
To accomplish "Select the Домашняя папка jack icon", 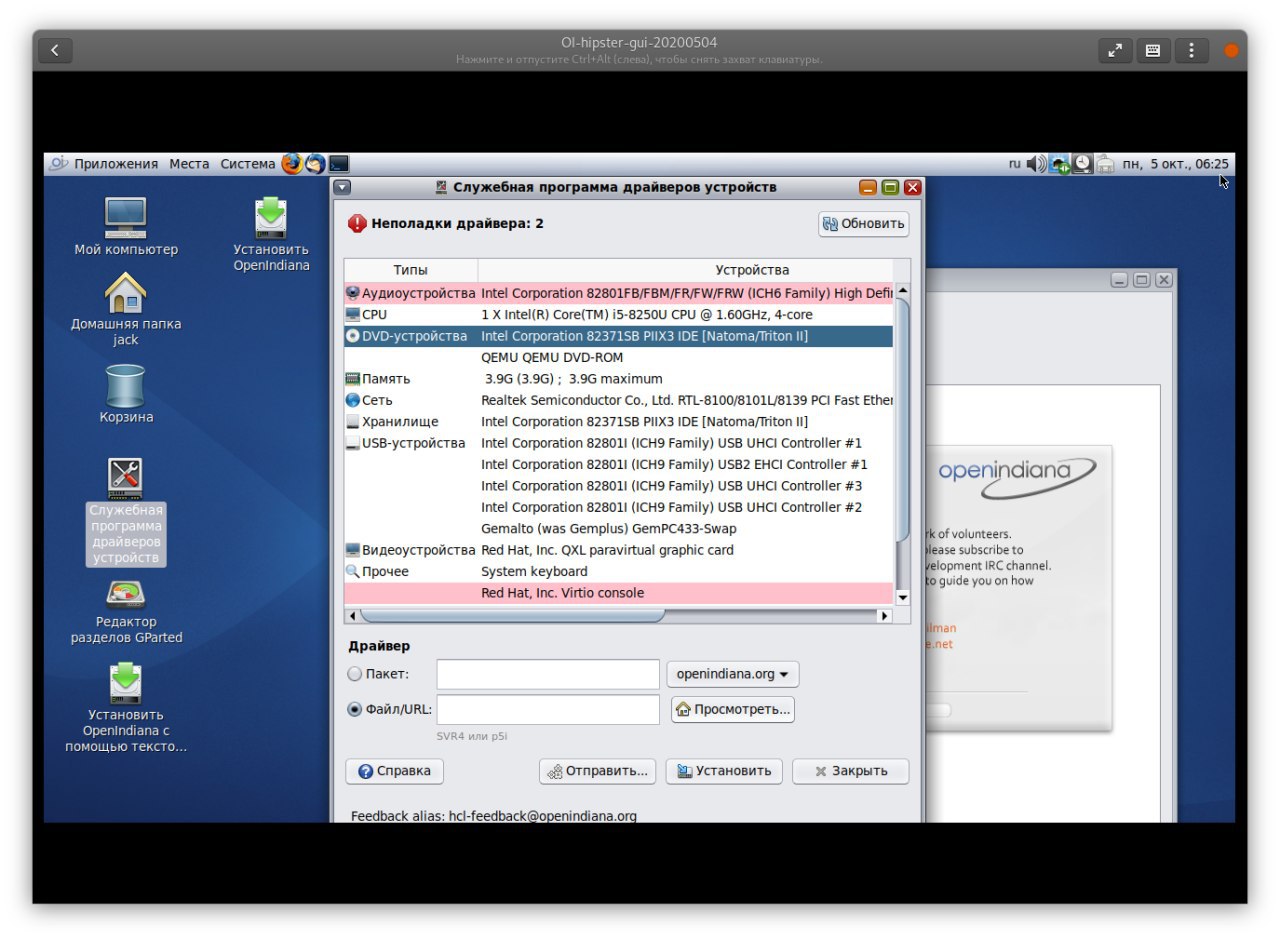I will (x=126, y=310).
